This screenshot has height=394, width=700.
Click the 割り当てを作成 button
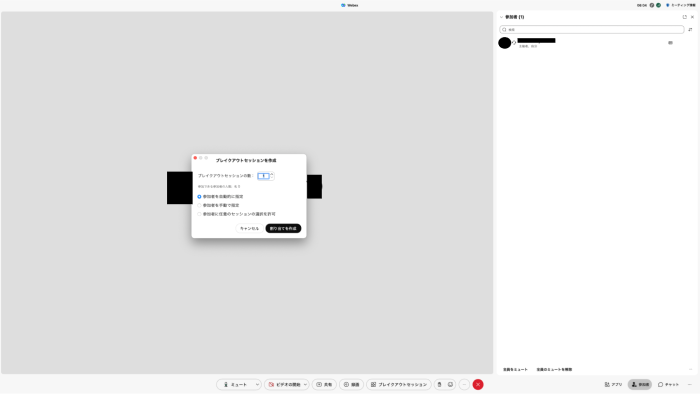pos(283,228)
